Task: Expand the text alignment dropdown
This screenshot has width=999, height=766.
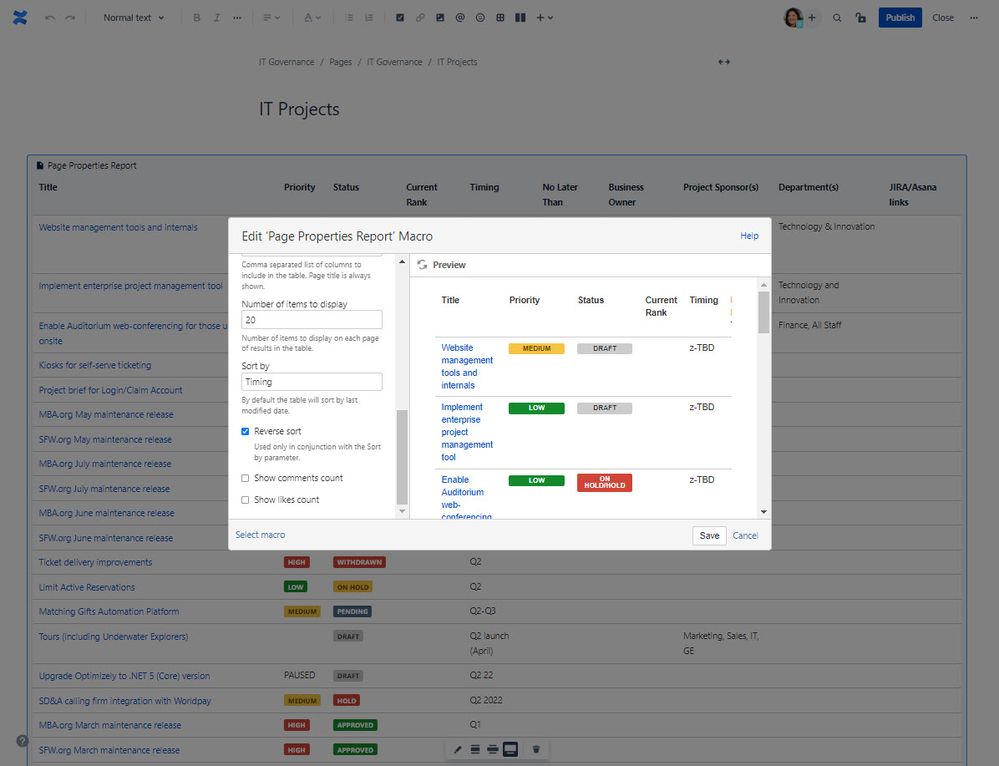Action: (x=271, y=18)
